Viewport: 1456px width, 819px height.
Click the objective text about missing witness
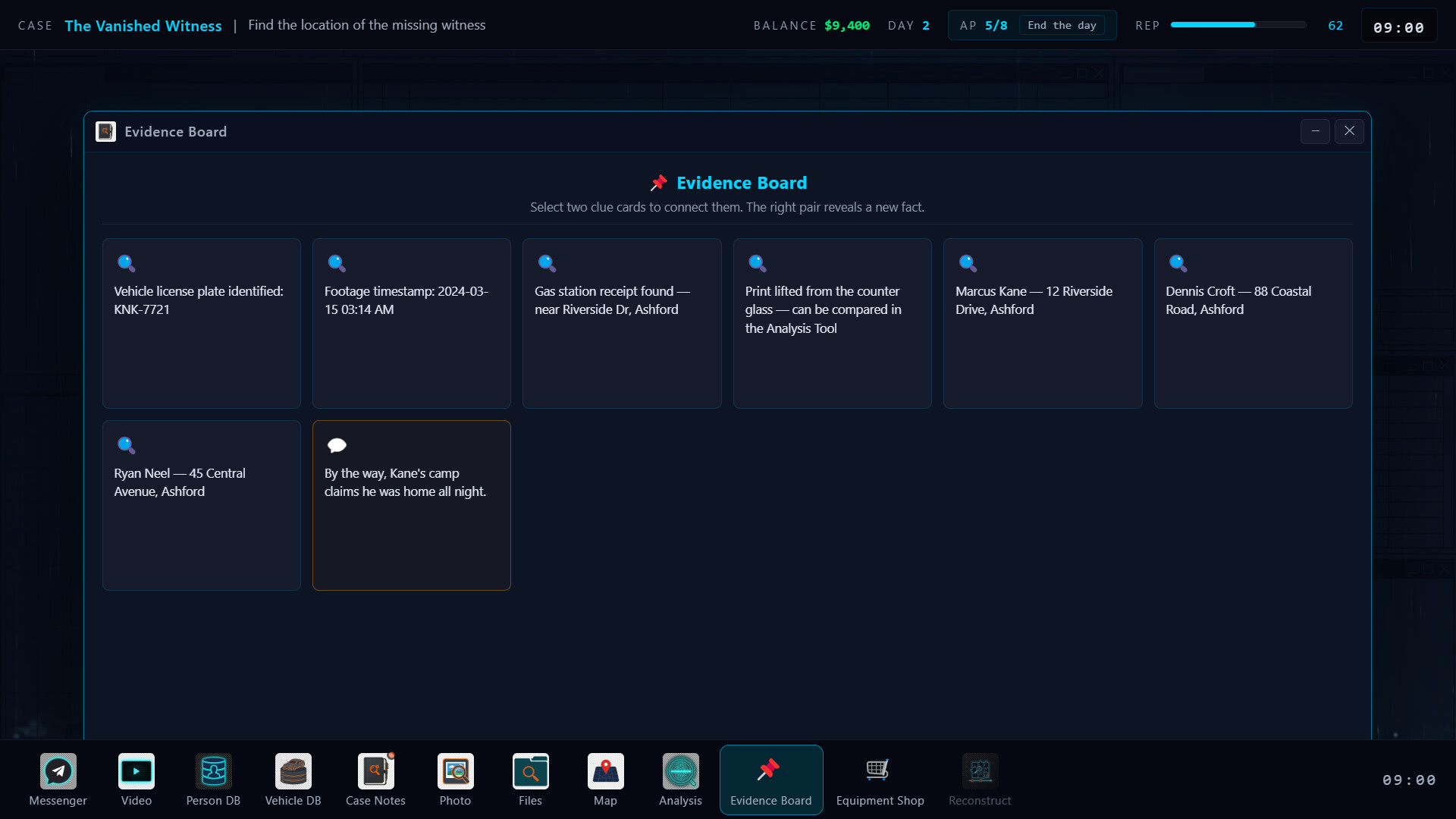(367, 25)
